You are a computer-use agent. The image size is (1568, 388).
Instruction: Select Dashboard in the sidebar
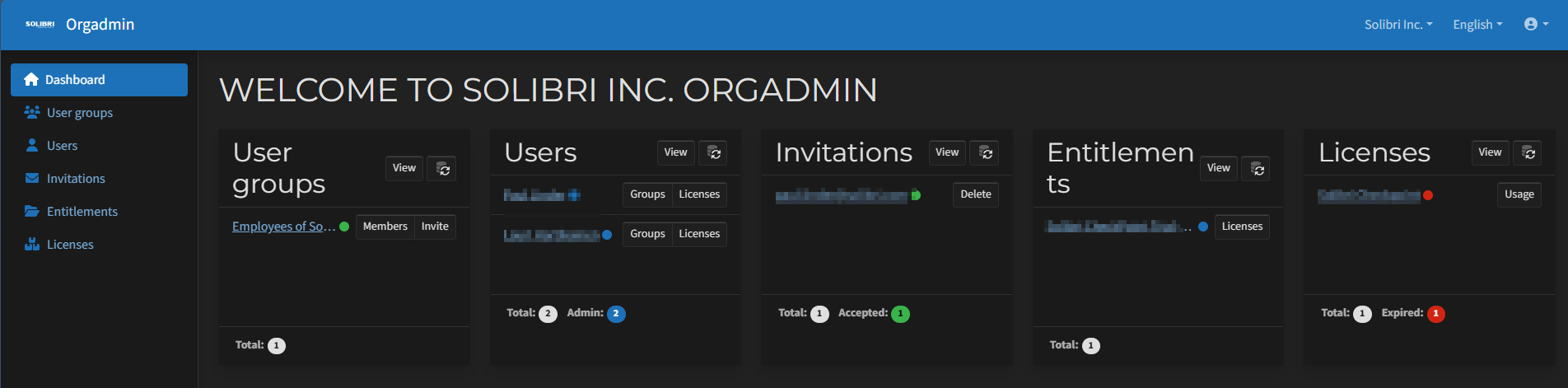99,80
